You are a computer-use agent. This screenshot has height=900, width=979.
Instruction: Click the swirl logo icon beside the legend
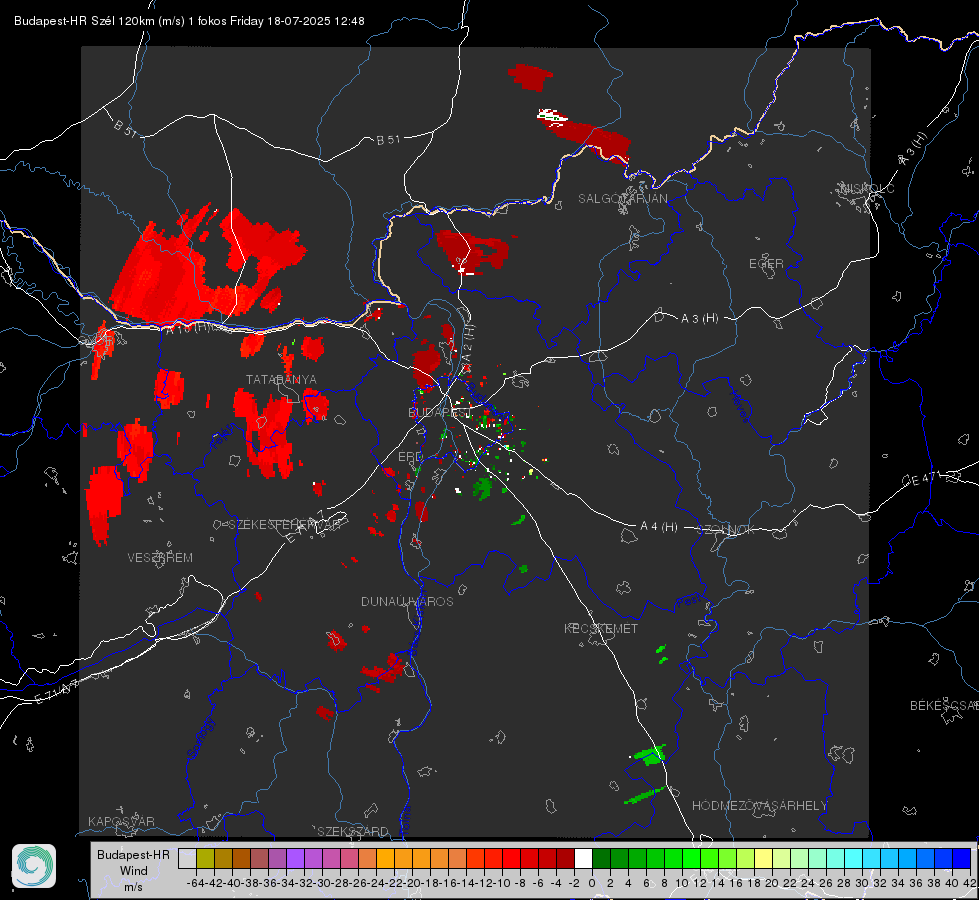pos(34,866)
